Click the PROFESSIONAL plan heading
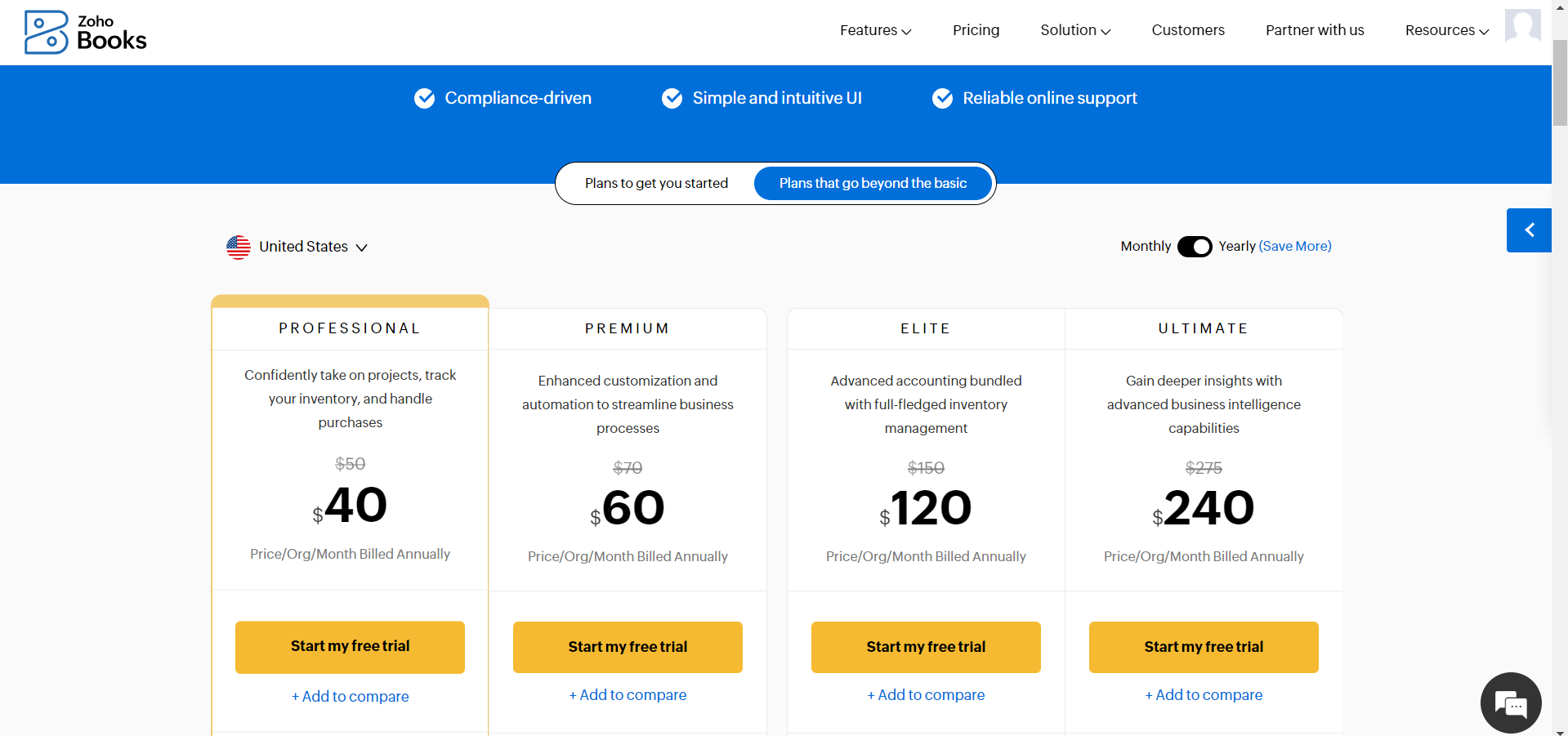The image size is (1568, 736). pos(350,328)
